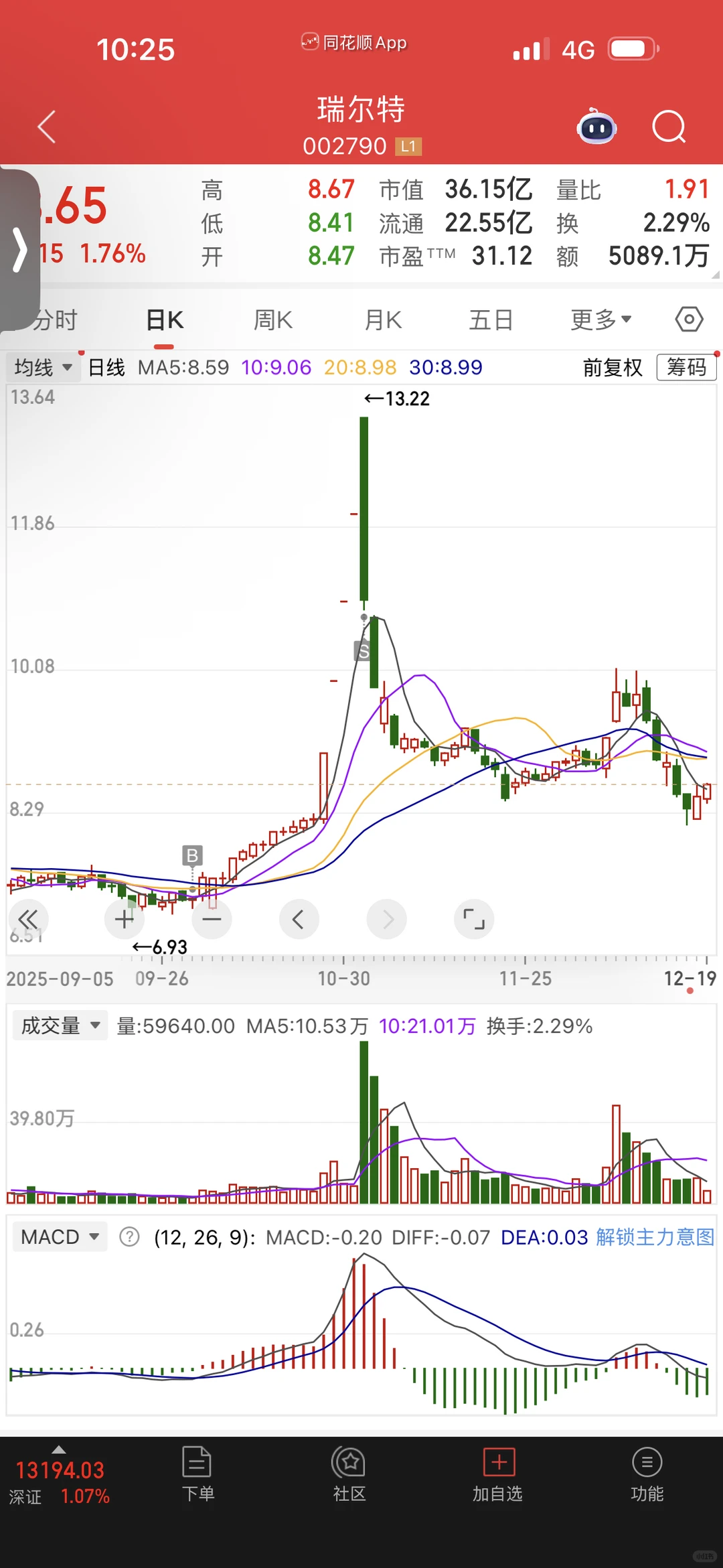Switch to 分时 tab

tap(55, 320)
